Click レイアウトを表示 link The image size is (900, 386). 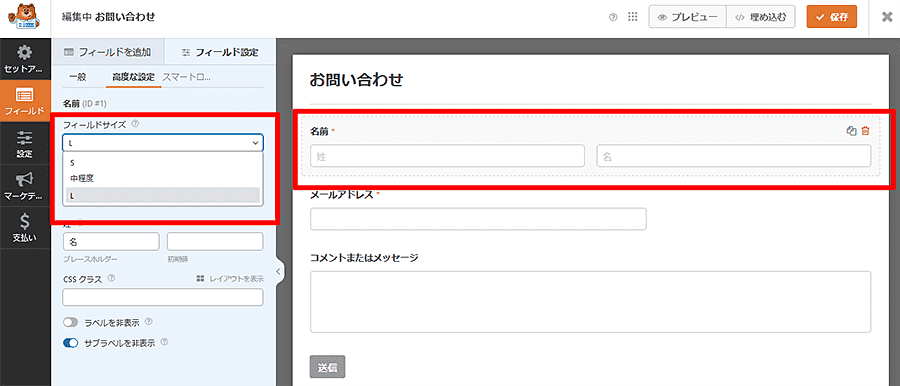230,279
